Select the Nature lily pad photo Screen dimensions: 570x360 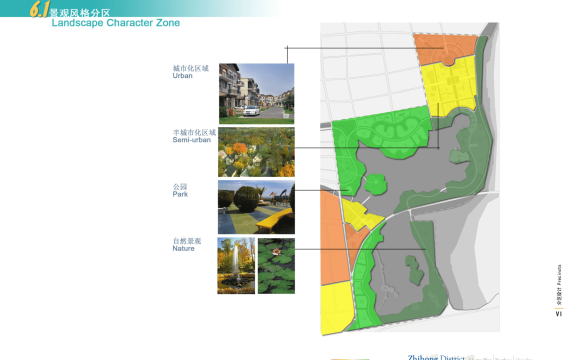(276, 266)
